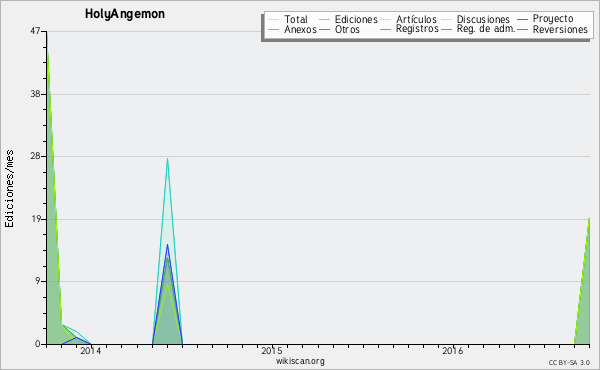Select the Total legend entry

tap(296, 19)
